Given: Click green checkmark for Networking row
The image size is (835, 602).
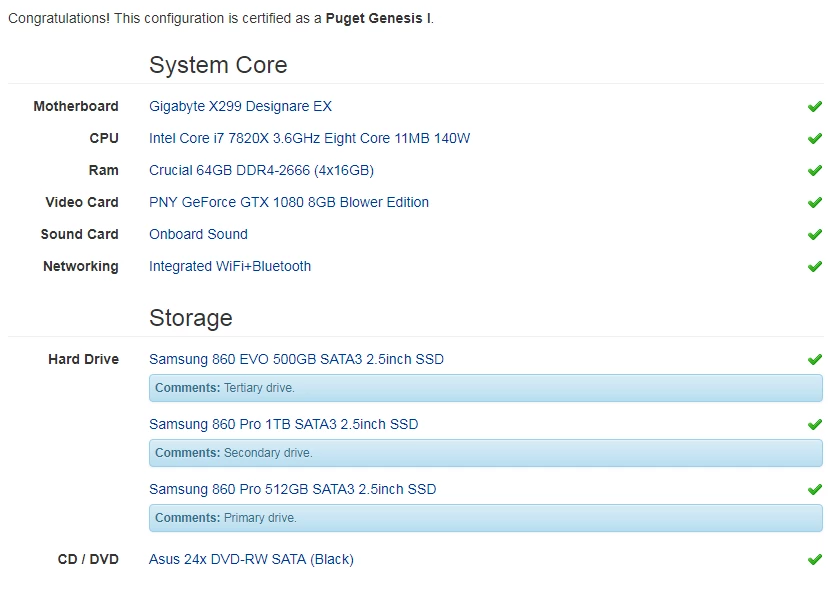Looking at the screenshot, I should click(x=815, y=266).
